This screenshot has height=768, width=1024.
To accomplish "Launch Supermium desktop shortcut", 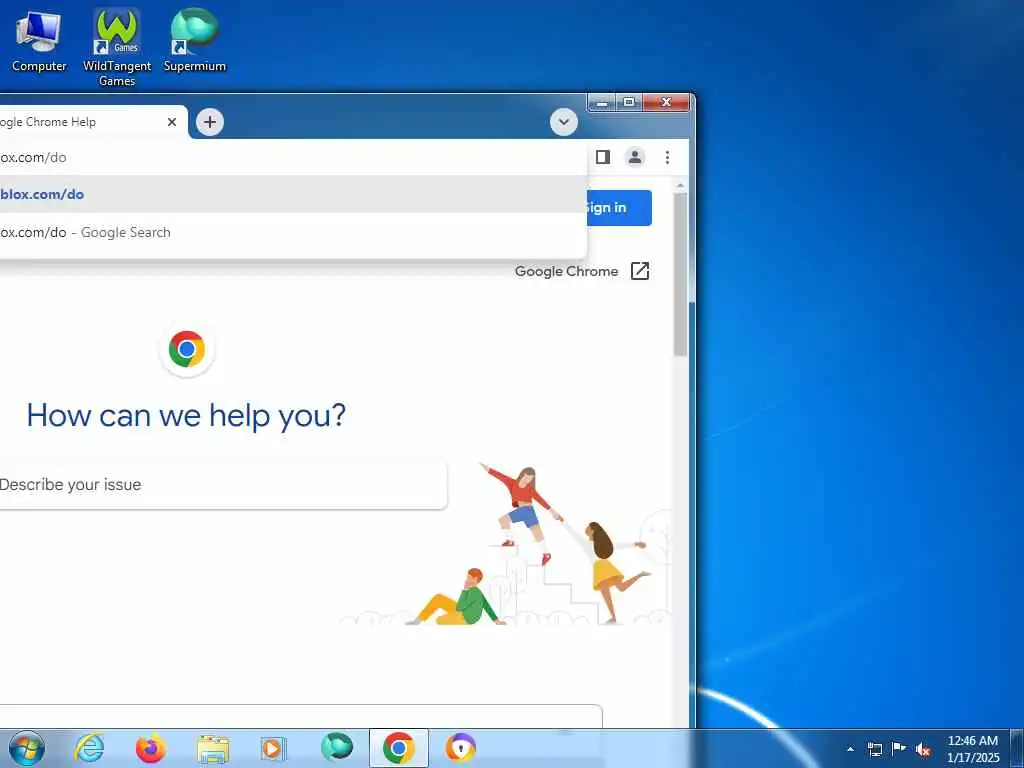I will (x=195, y=40).
